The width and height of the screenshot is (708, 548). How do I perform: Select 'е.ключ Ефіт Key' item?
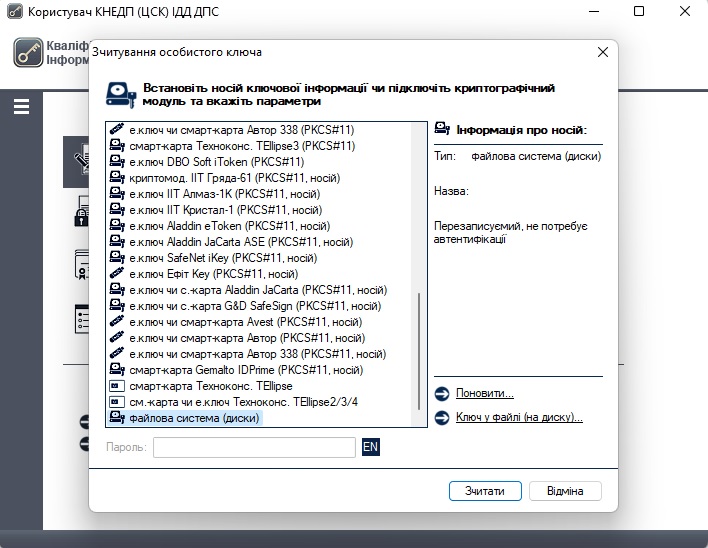tap(204, 274)
